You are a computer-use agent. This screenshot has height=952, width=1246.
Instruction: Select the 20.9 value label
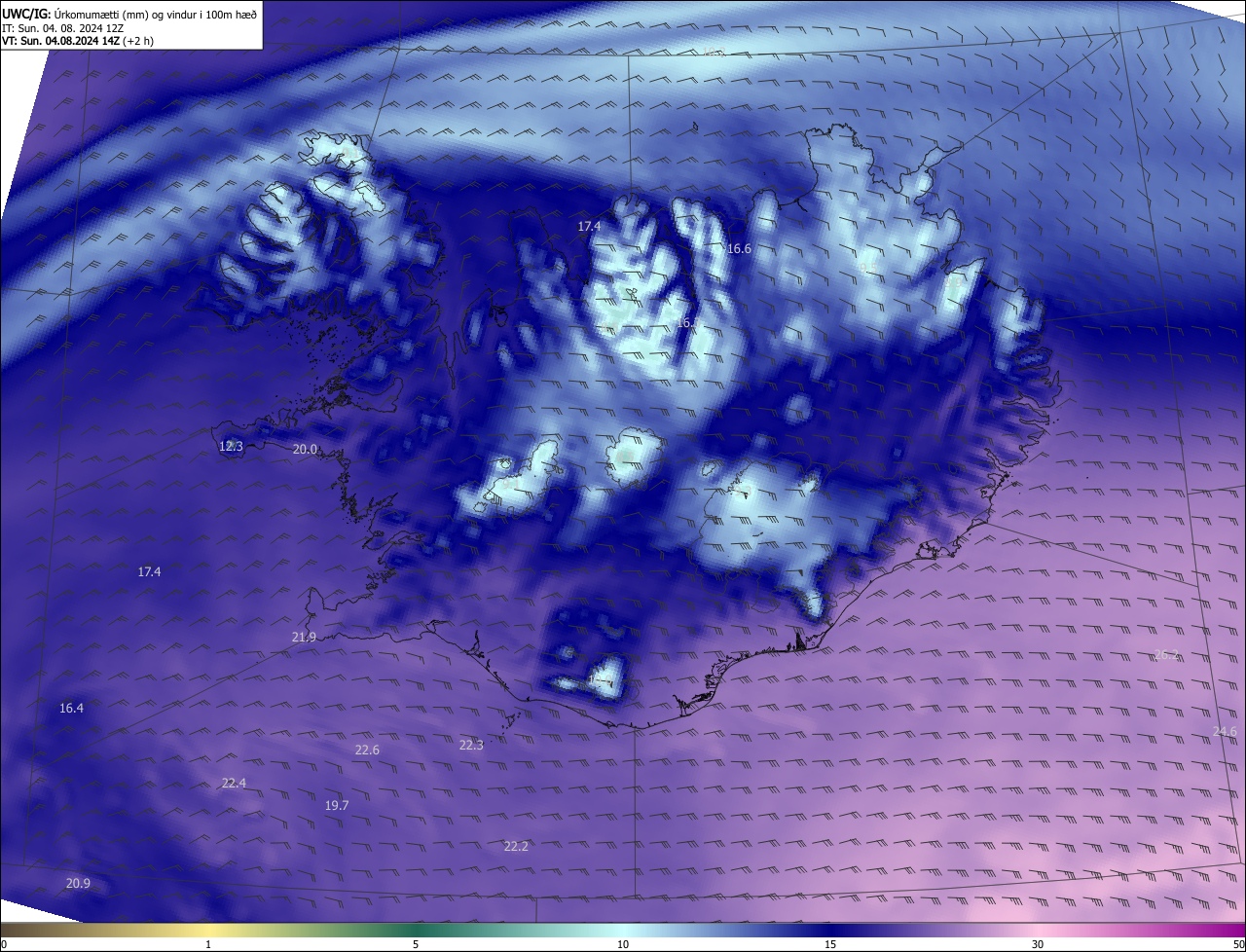[x=78, y=883]
